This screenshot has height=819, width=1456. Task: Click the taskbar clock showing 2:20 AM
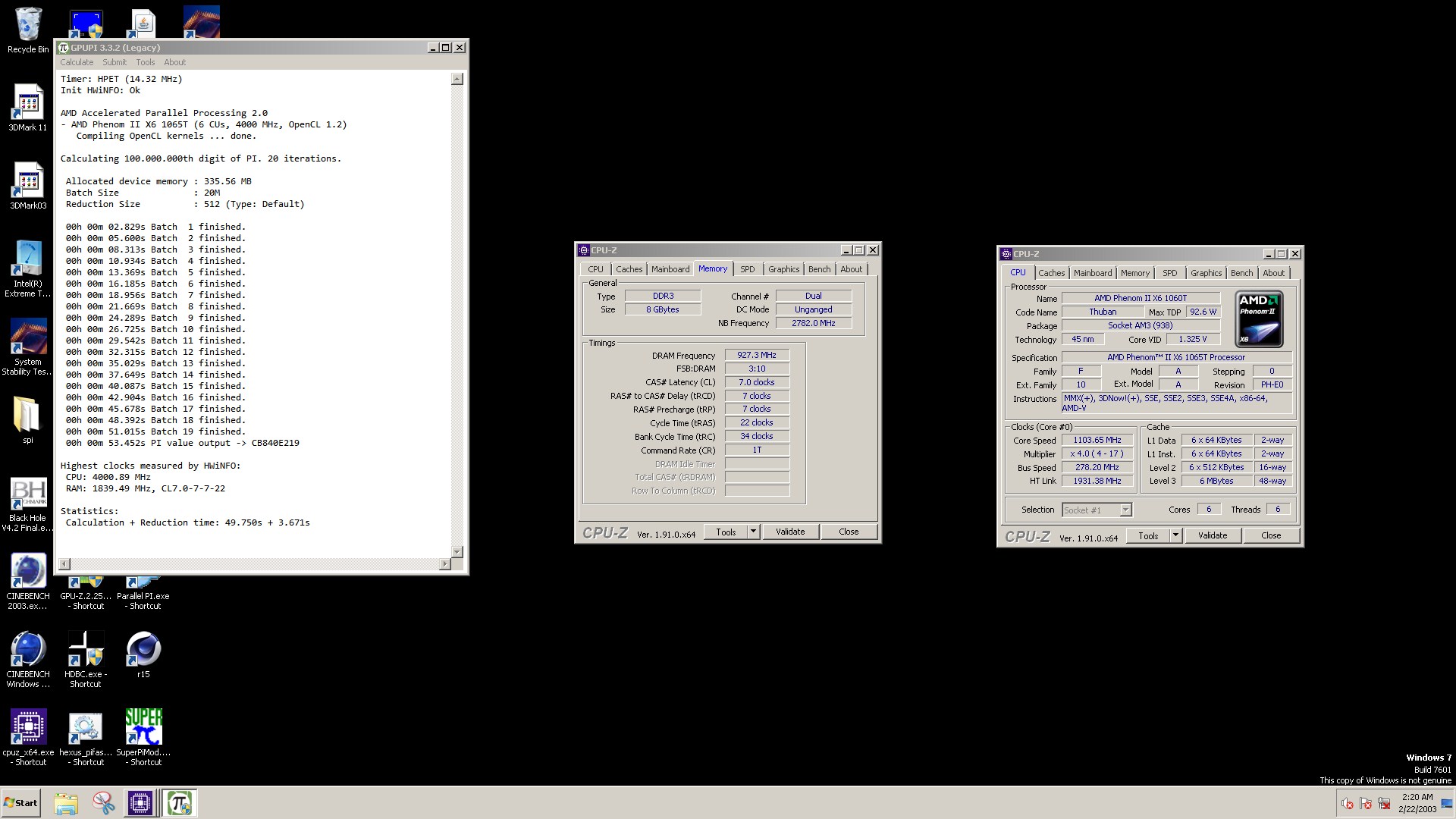1417,803
